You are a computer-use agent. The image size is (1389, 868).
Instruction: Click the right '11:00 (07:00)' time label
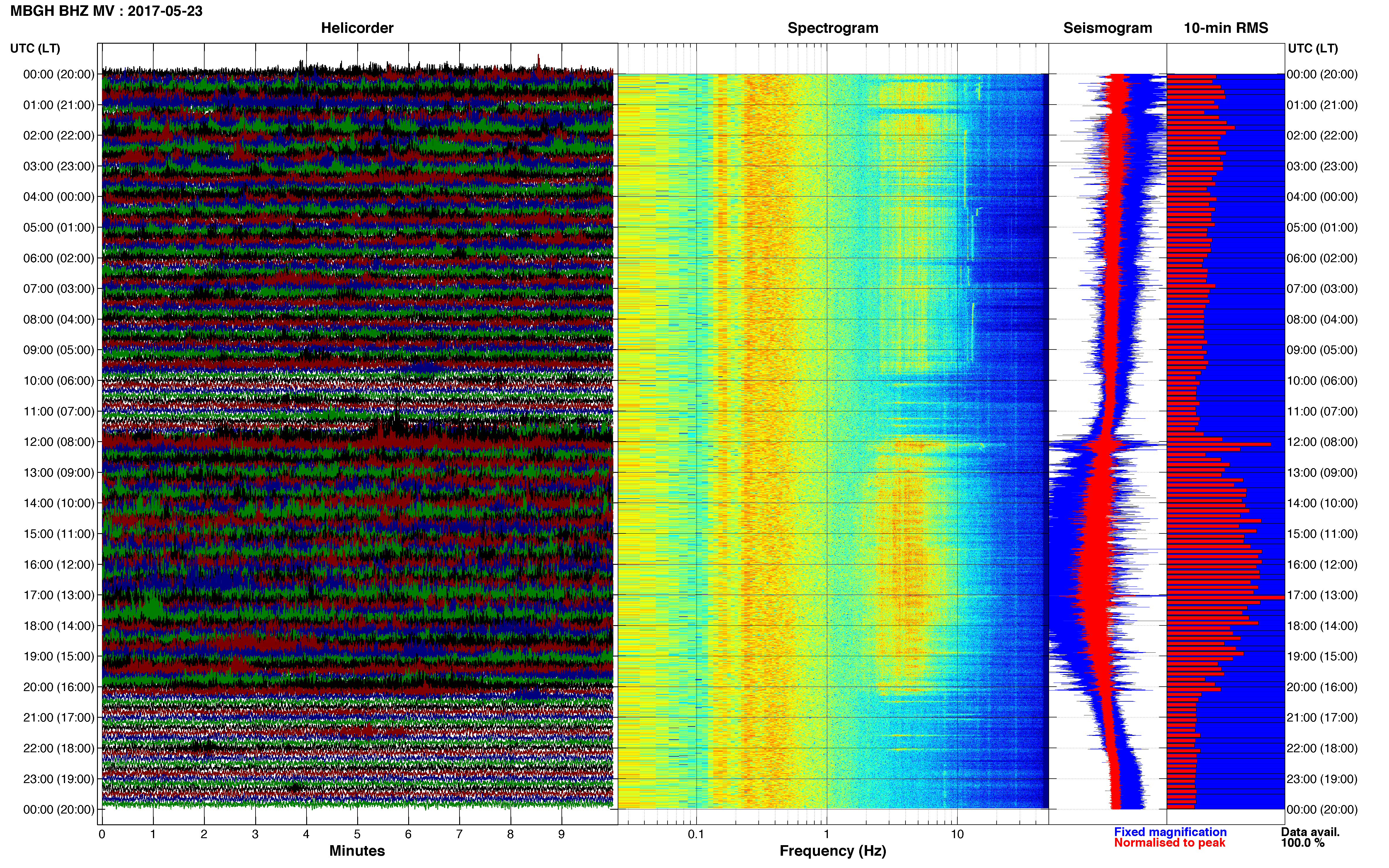1322,412
